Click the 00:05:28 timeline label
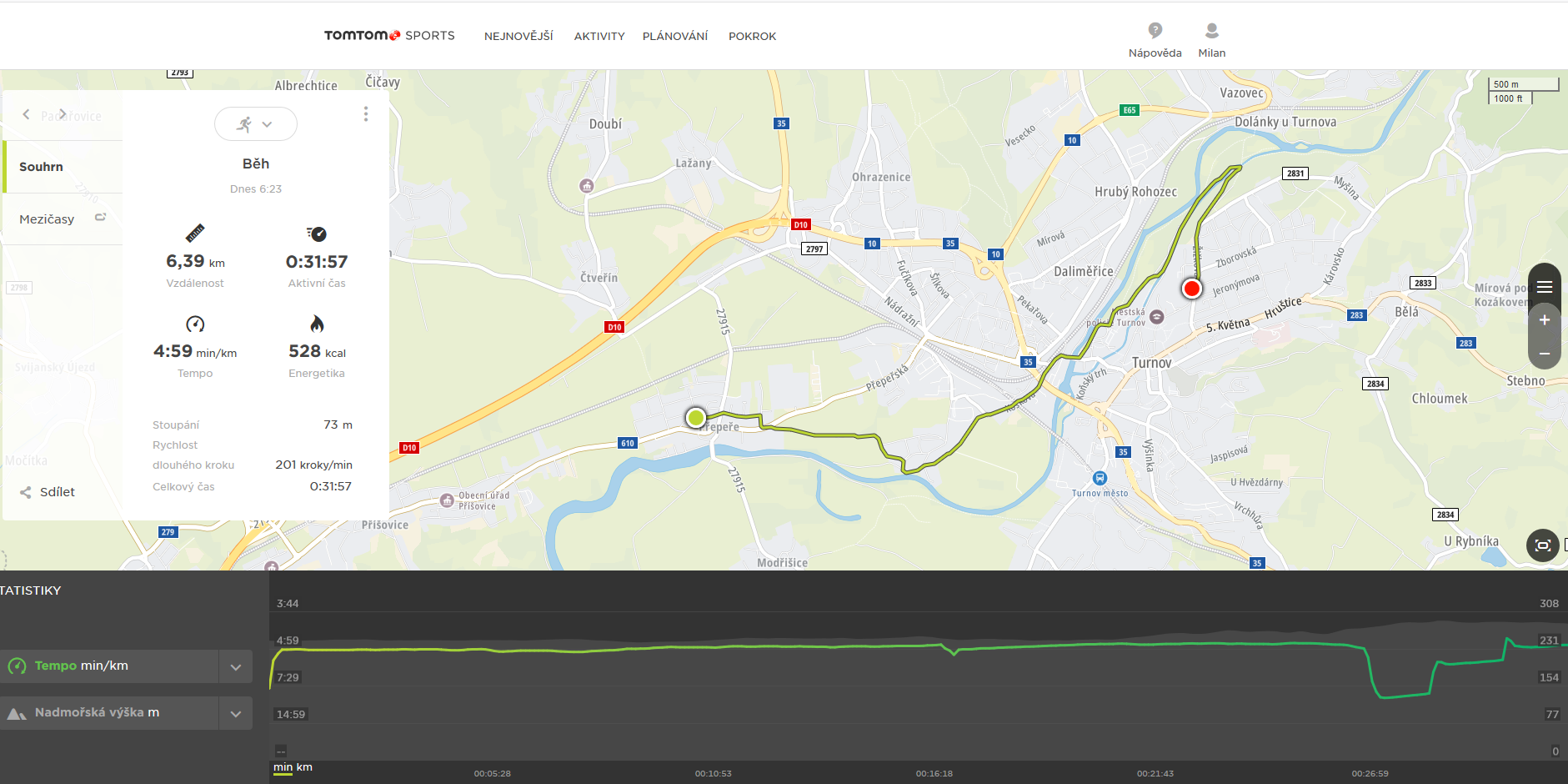 [x=493, y=774]
